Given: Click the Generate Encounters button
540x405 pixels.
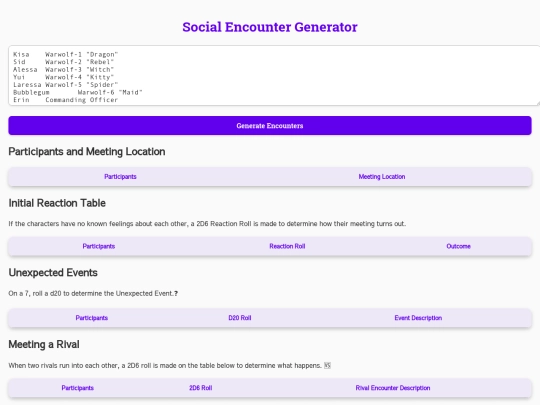Looking at the screenshot, I should click(x=270, y=126).
